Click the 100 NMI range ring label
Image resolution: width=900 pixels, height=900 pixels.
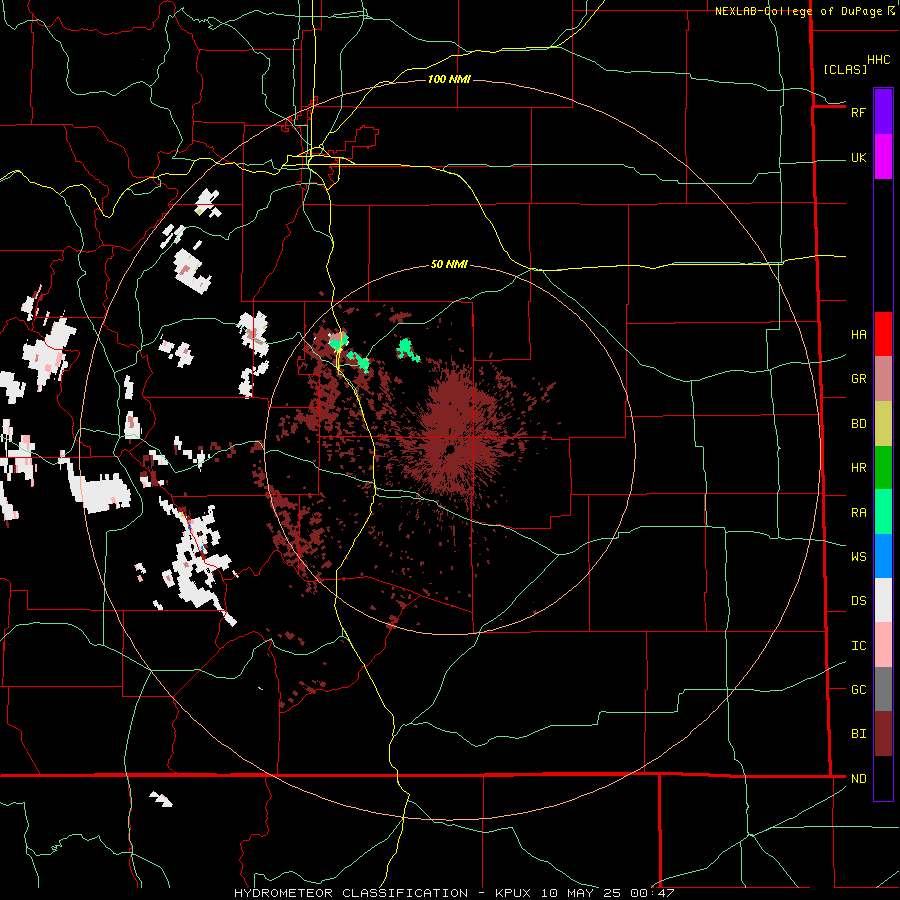pos(449,79)
